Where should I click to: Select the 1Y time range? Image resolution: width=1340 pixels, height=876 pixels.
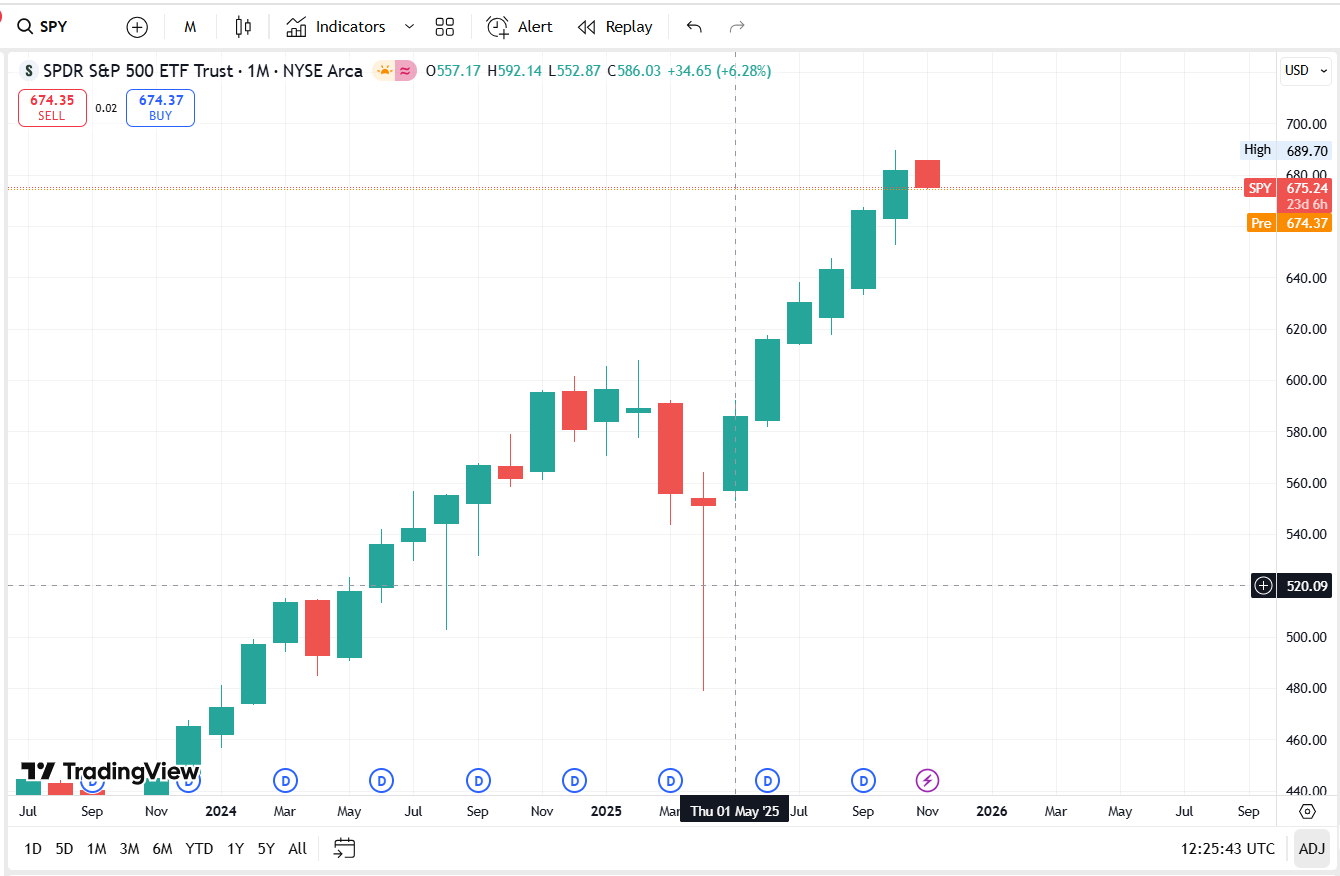235,849
